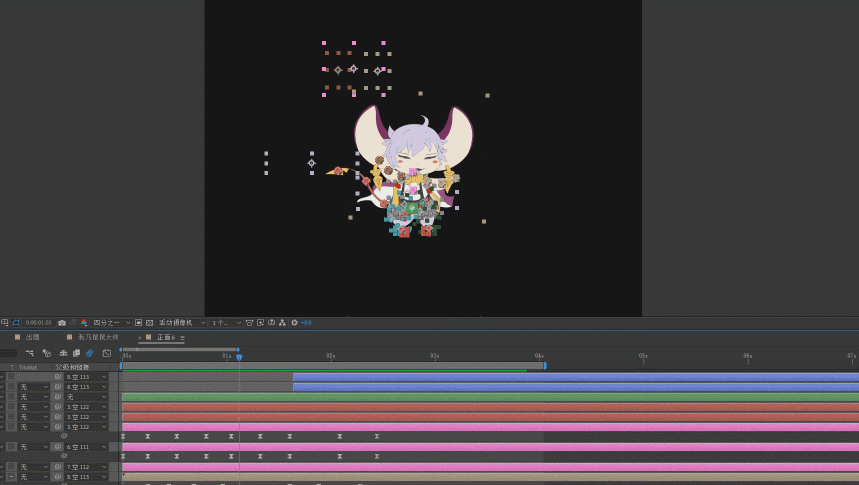859x485 pixels.
Task: Click the +0.0 exposure value
Action: [306, 323]
